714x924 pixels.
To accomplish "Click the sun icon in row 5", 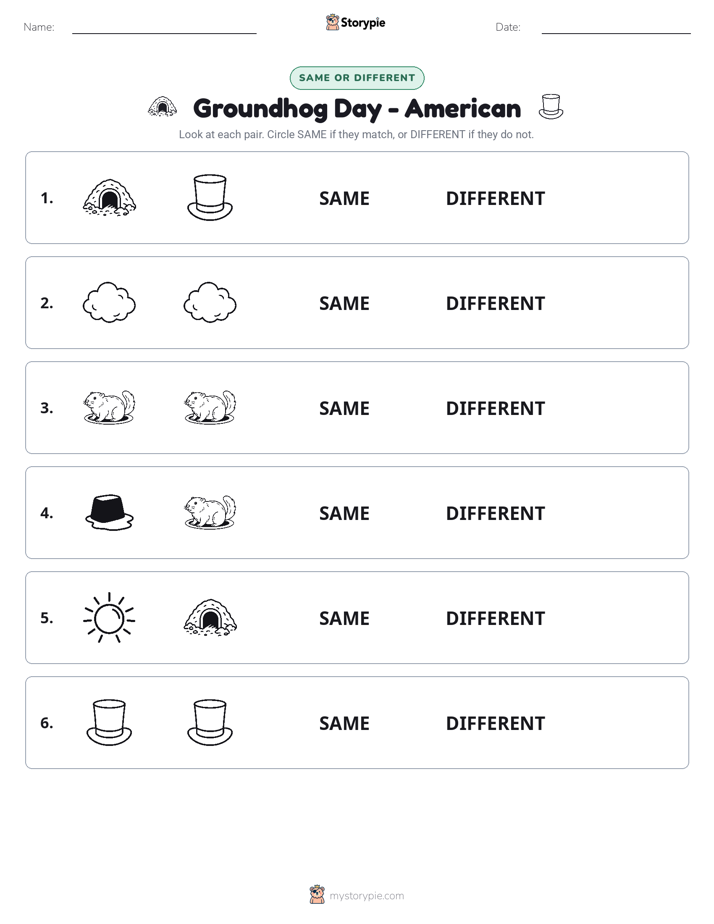I will pyautogui.click(x=109, y=618).
